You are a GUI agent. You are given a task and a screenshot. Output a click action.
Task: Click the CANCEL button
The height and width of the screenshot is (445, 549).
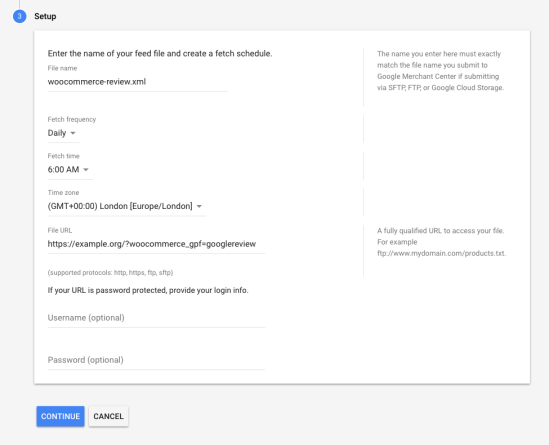pyautogui.click(x=109, y=416)
